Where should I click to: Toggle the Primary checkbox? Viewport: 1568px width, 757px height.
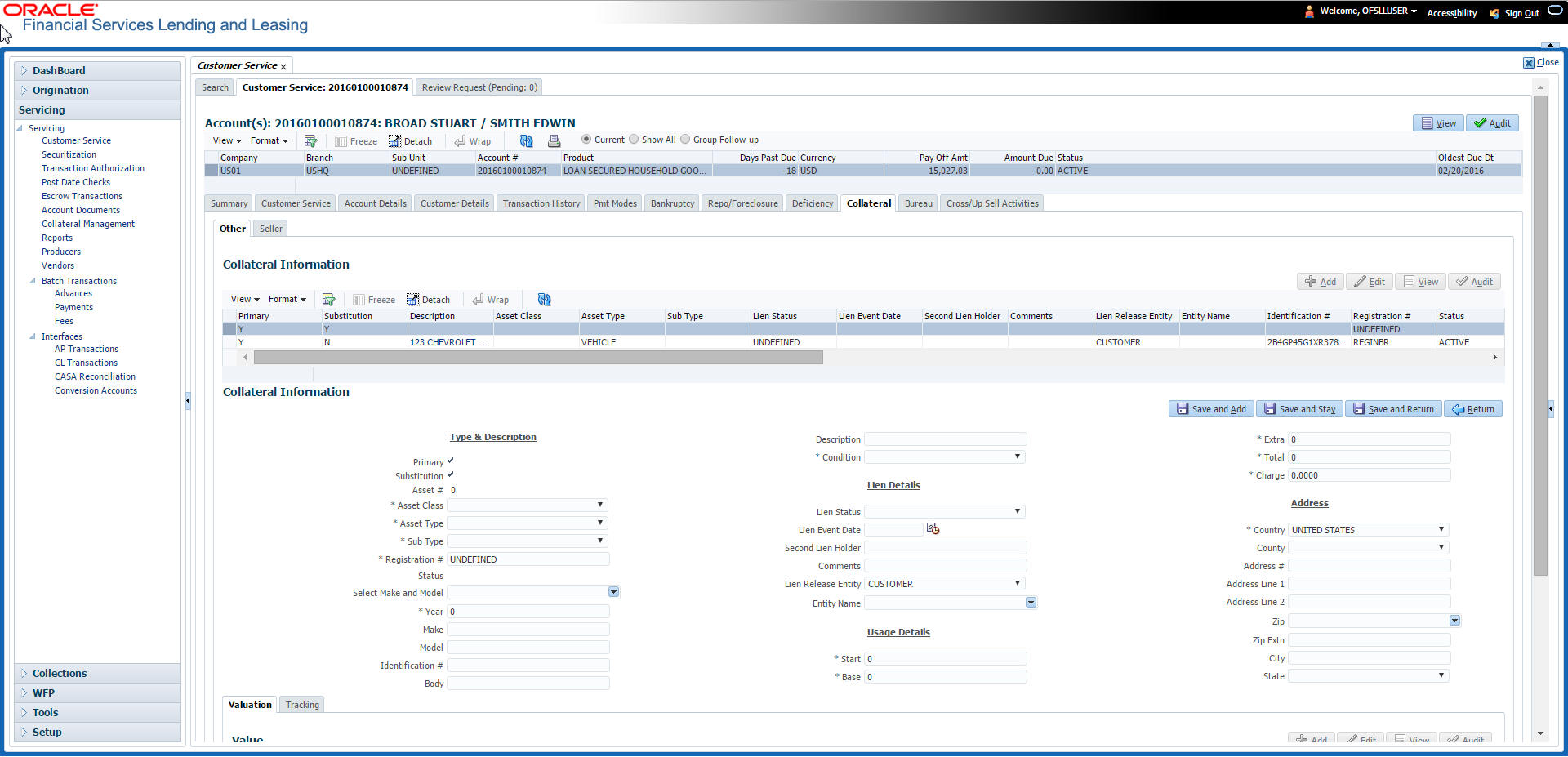[451, 461]
